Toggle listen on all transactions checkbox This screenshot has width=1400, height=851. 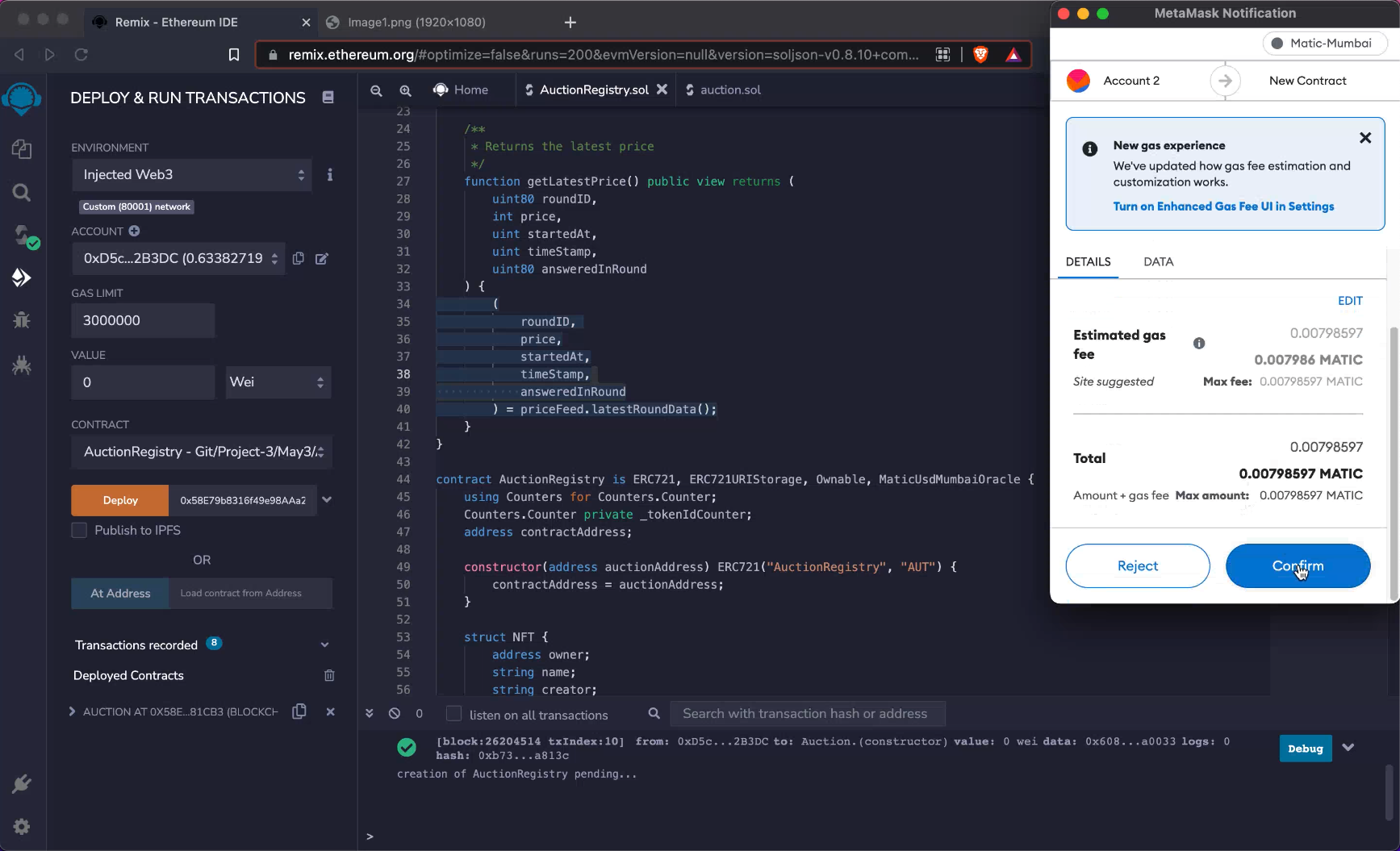tap(454, 714)
